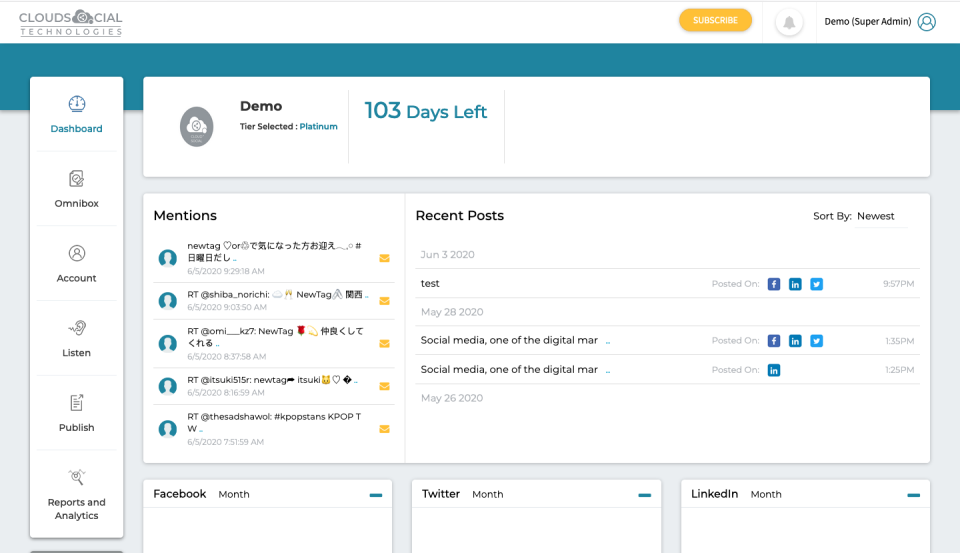Click LinkedIn icon on 1:35PM post
The image size is (960, 553).
[795, 341]
